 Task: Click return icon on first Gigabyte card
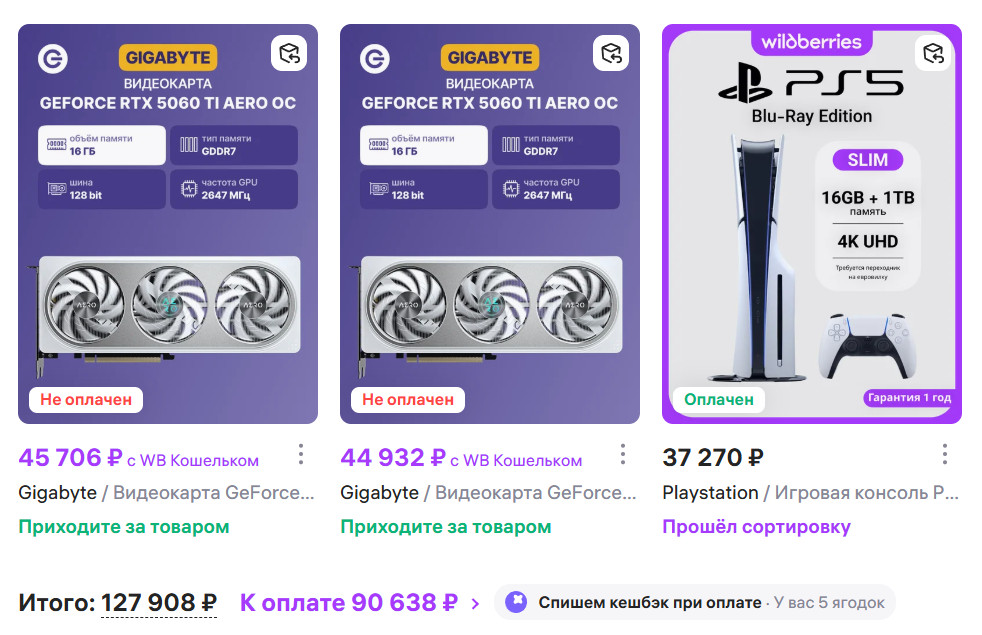point(289,53)
